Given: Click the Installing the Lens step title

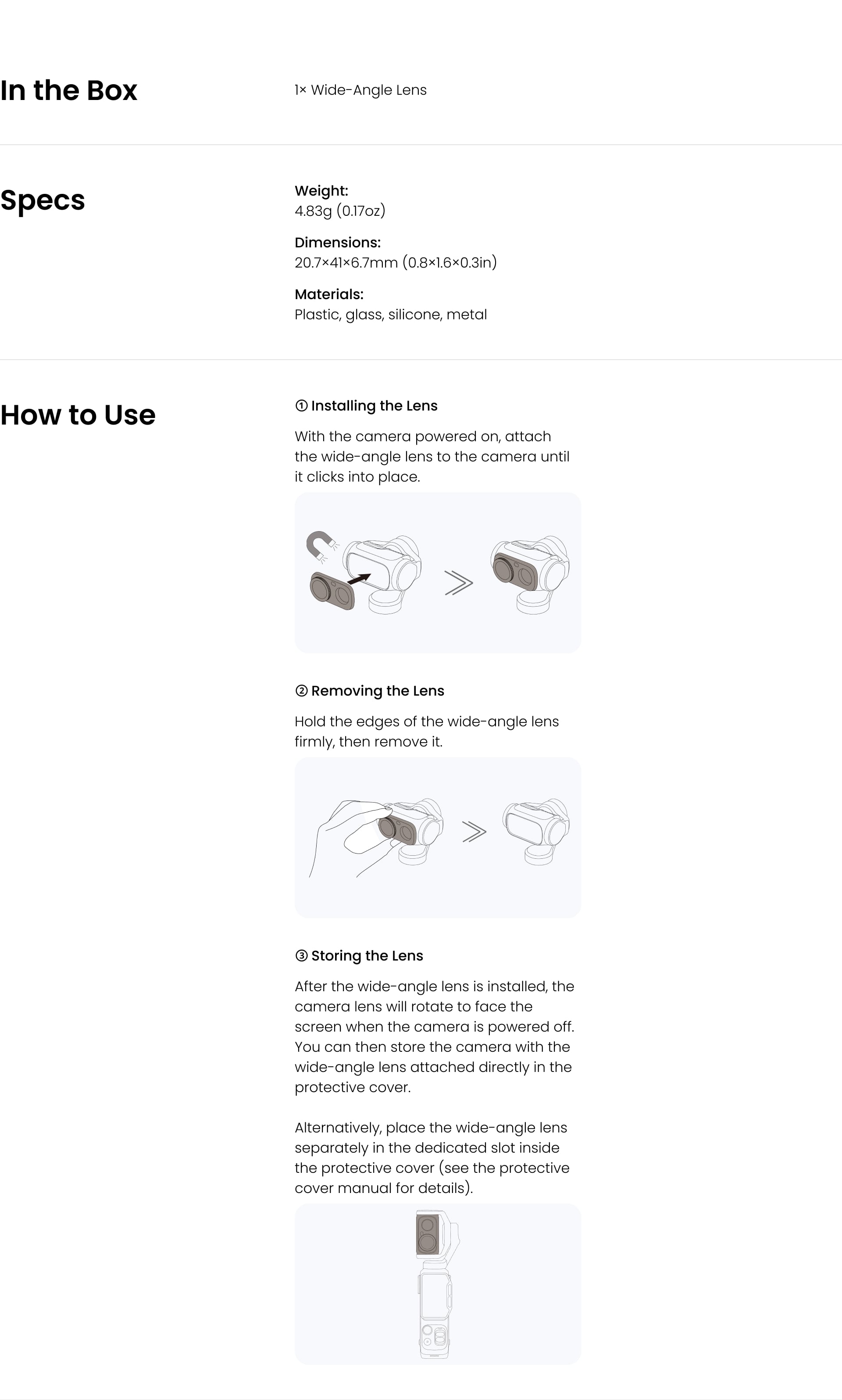Looking at the screenshot, I should point(374,406).
